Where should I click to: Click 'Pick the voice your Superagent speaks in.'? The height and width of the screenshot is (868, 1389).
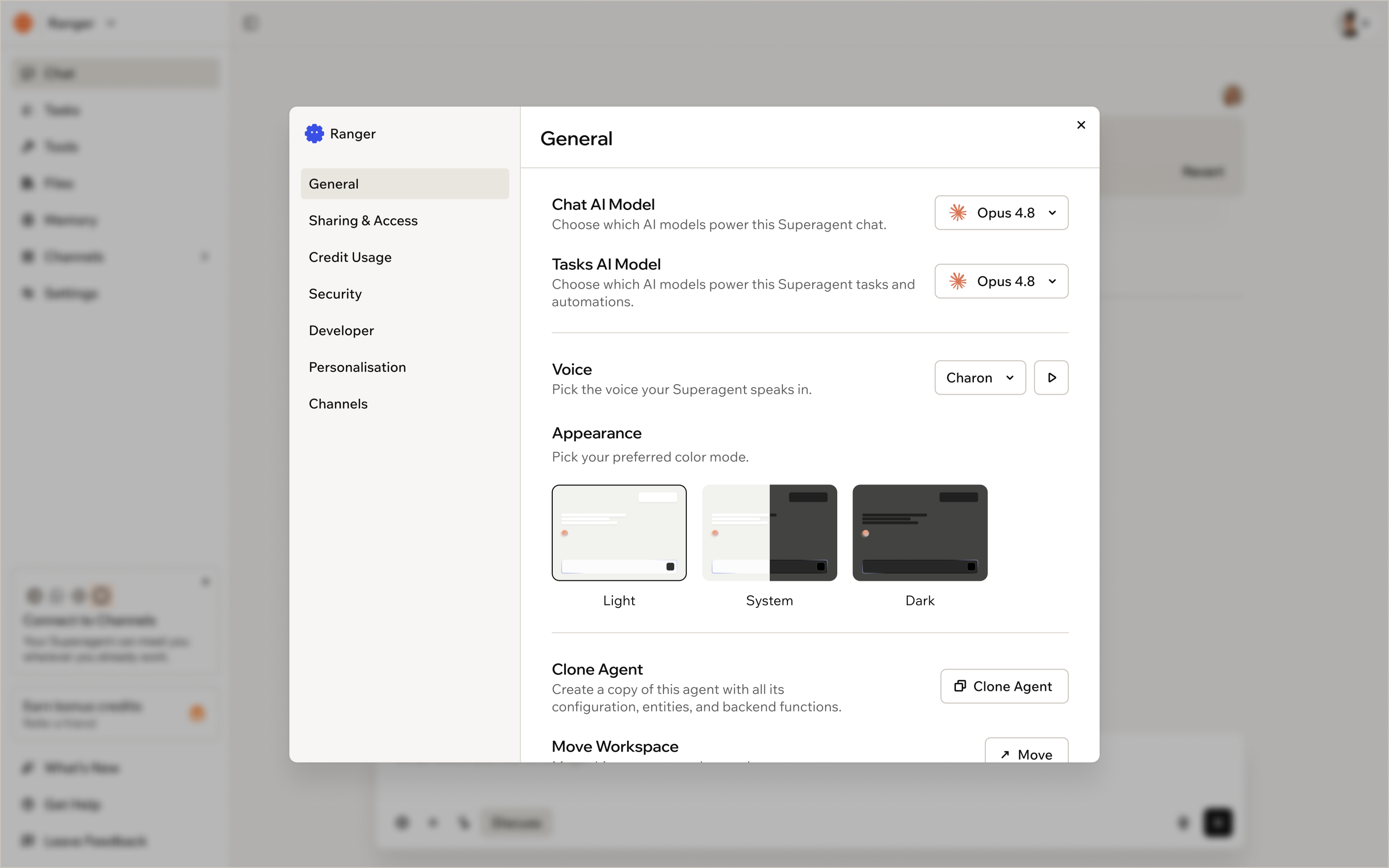tap(681, 389)
